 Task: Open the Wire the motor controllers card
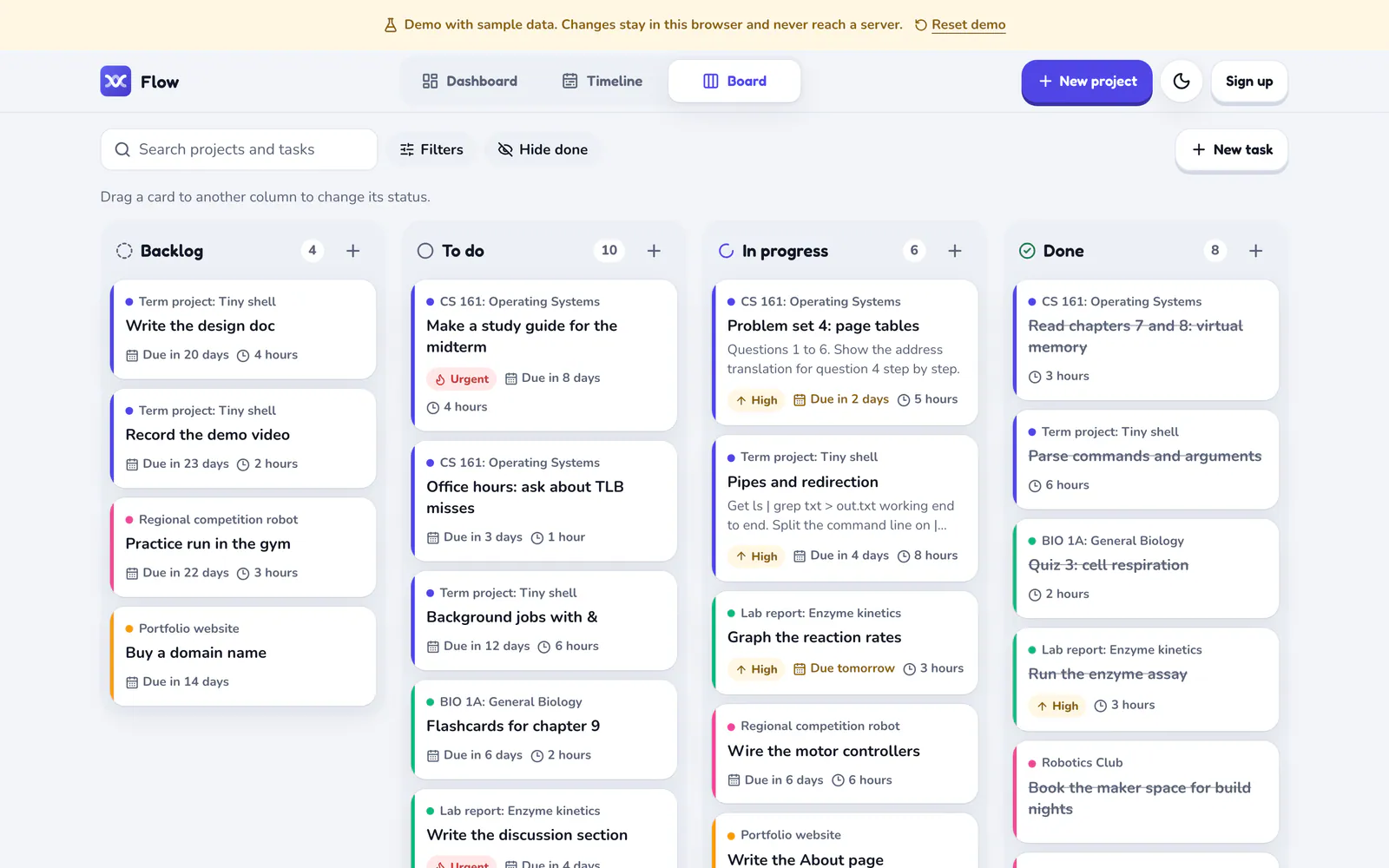click(x=845, y=753)
